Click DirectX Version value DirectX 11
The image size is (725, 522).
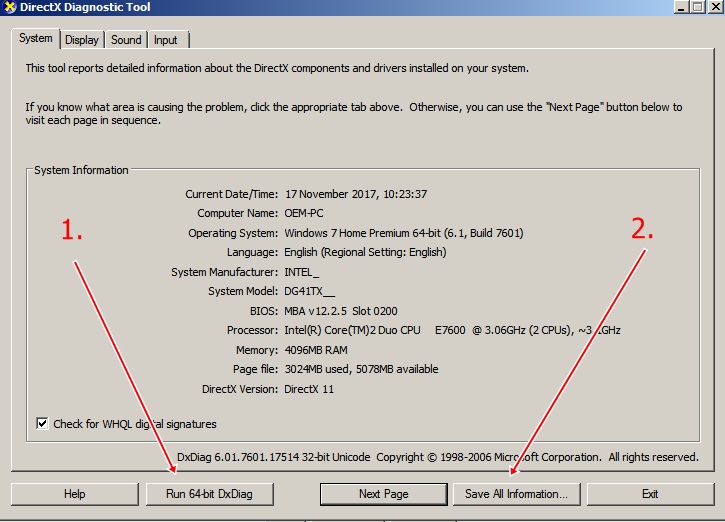[309, 389]
